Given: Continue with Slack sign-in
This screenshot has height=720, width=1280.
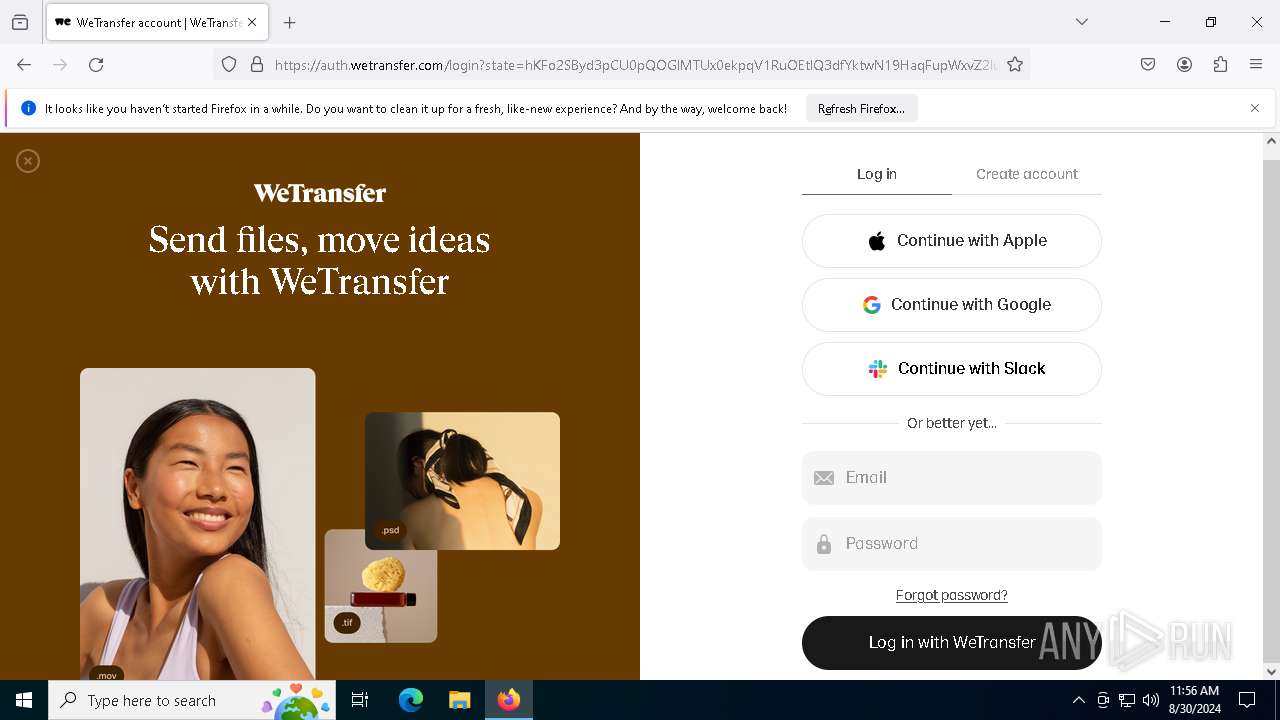Looking at the screenshot, I should pos(952,369).
